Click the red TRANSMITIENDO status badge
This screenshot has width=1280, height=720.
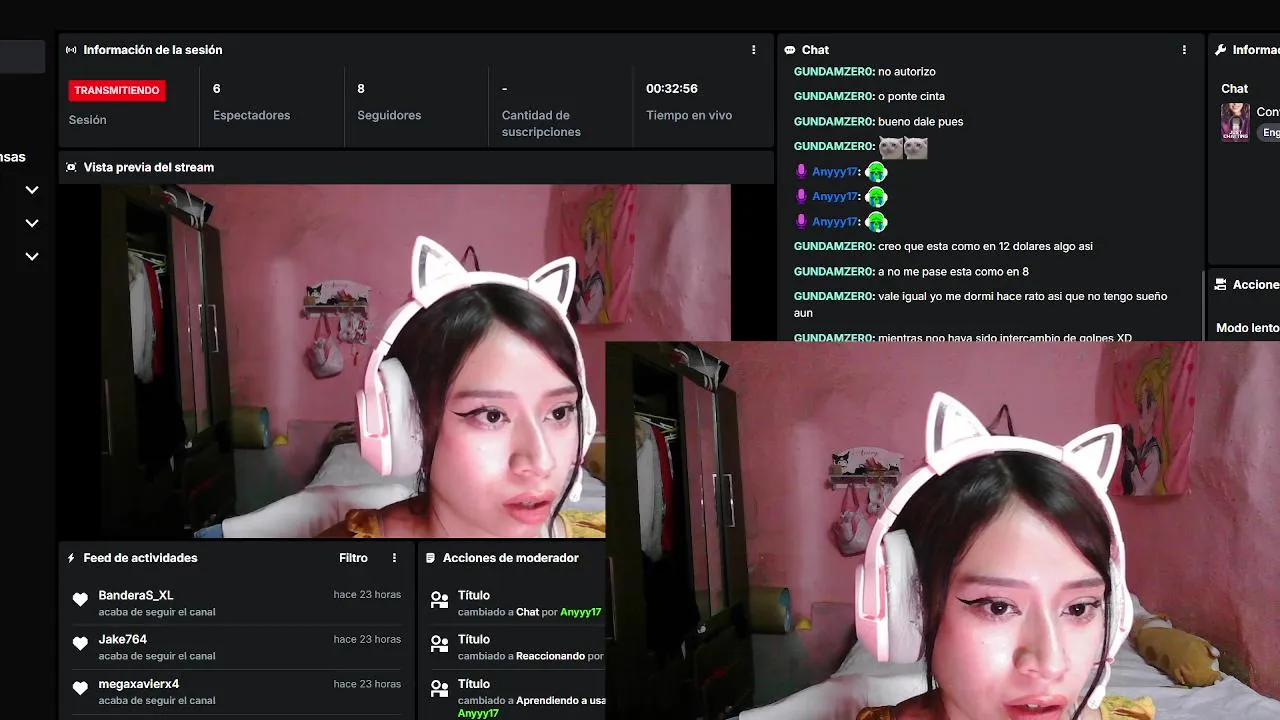117,90
